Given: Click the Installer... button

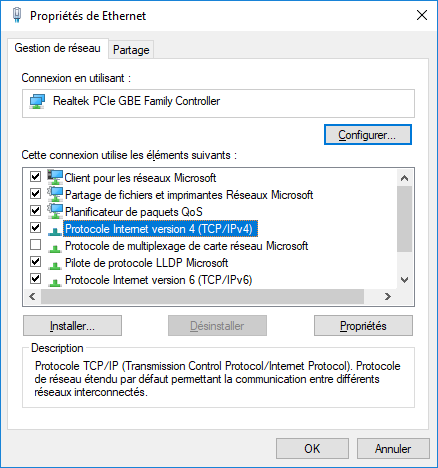Looking at the screenshot, I should click(x=72, y=326).
